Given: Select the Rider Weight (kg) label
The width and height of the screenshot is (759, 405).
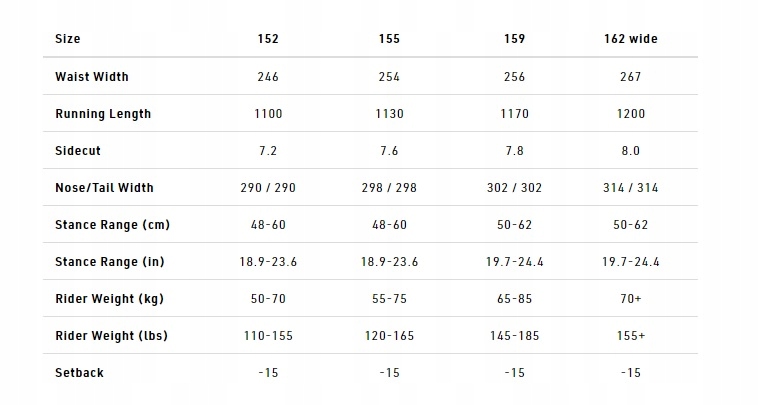Looking at the screenshot, I should [109, 299].
